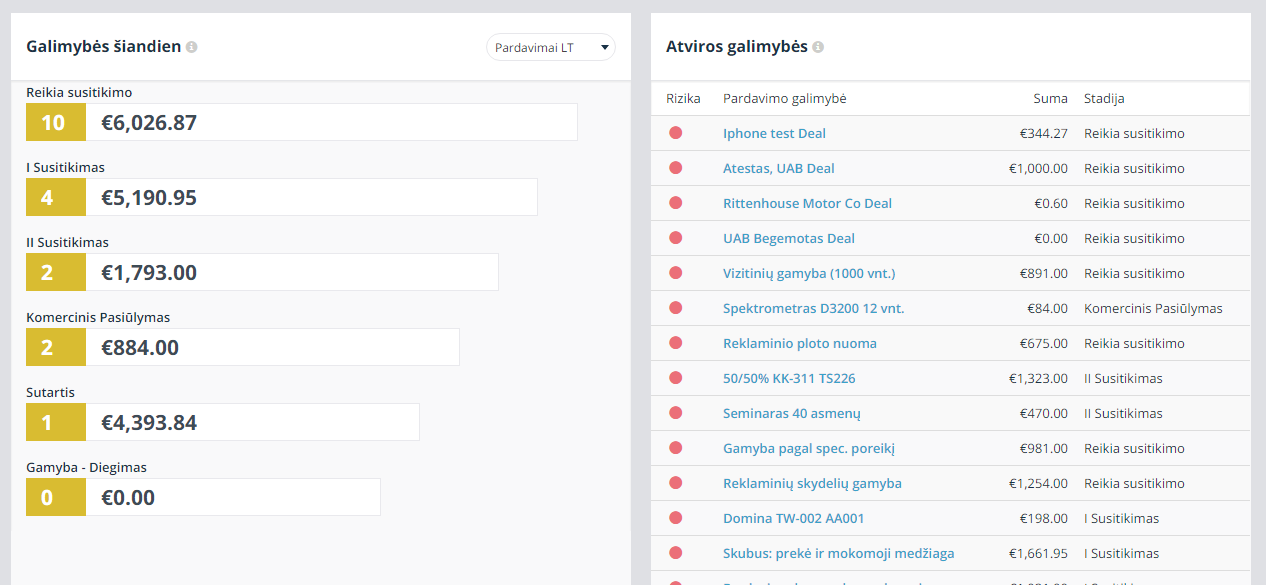Click the risk dot beside 50/50% KK-311 TS226

pos(675,378)
